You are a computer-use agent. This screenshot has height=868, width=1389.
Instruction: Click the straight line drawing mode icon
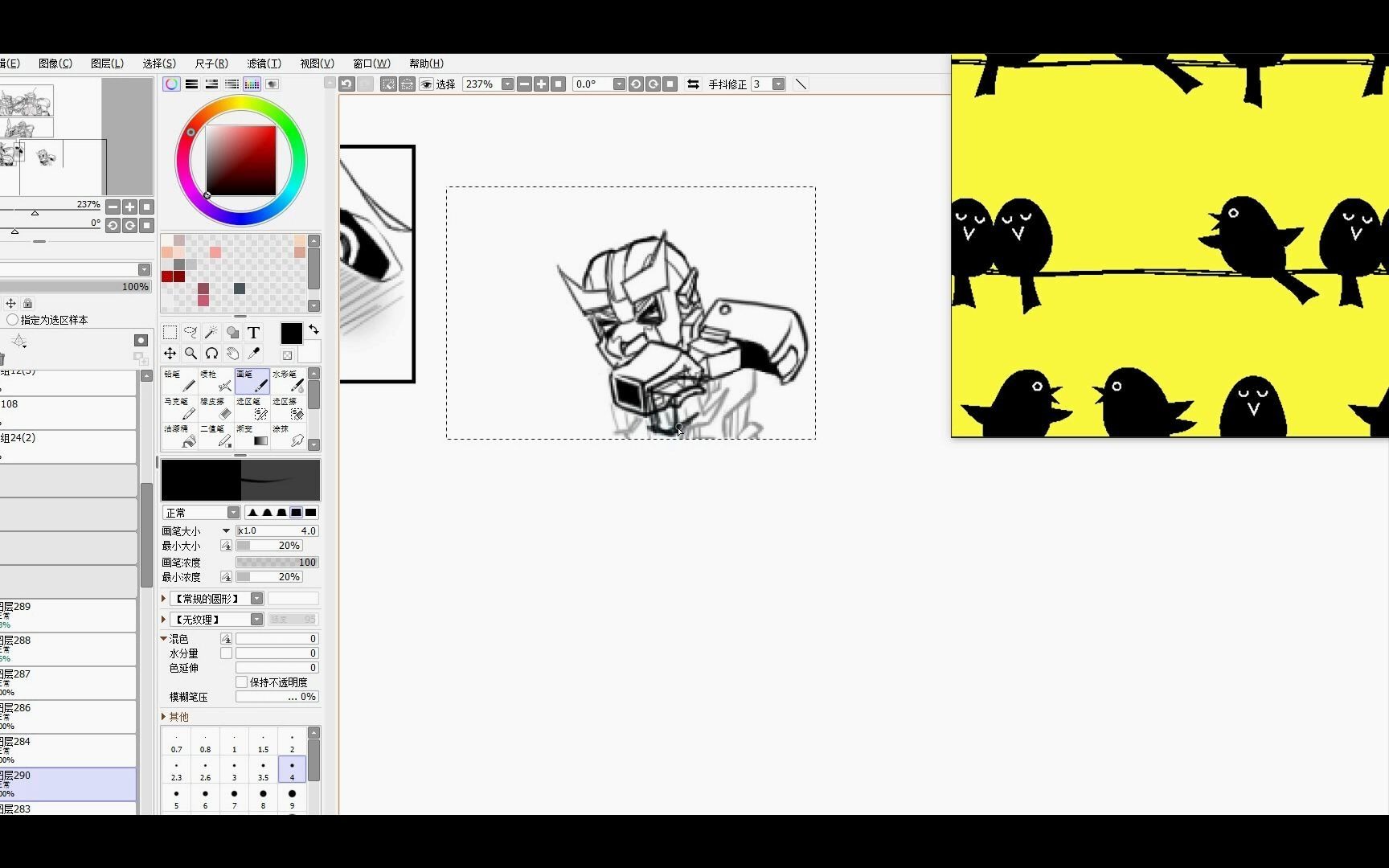coord(801,84)
